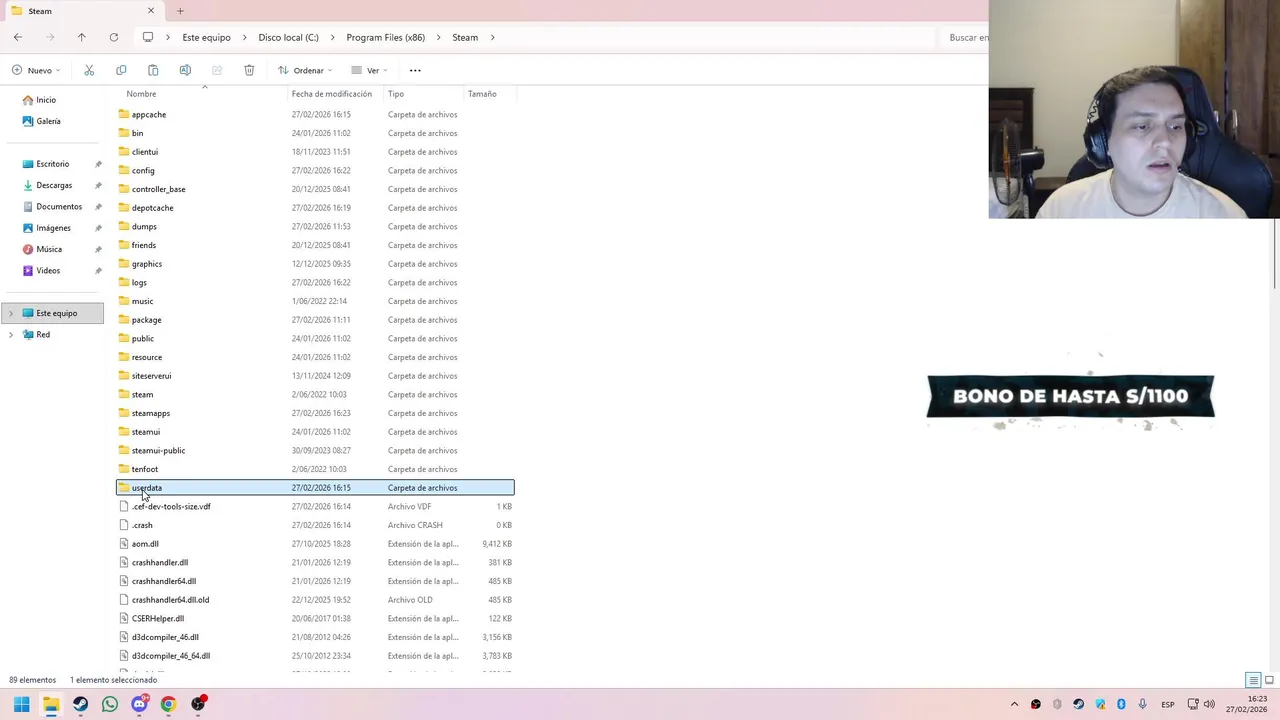Show hidden system tray icons
The height and width of the screenshot is (720, 1280).
click(1014, 704)
